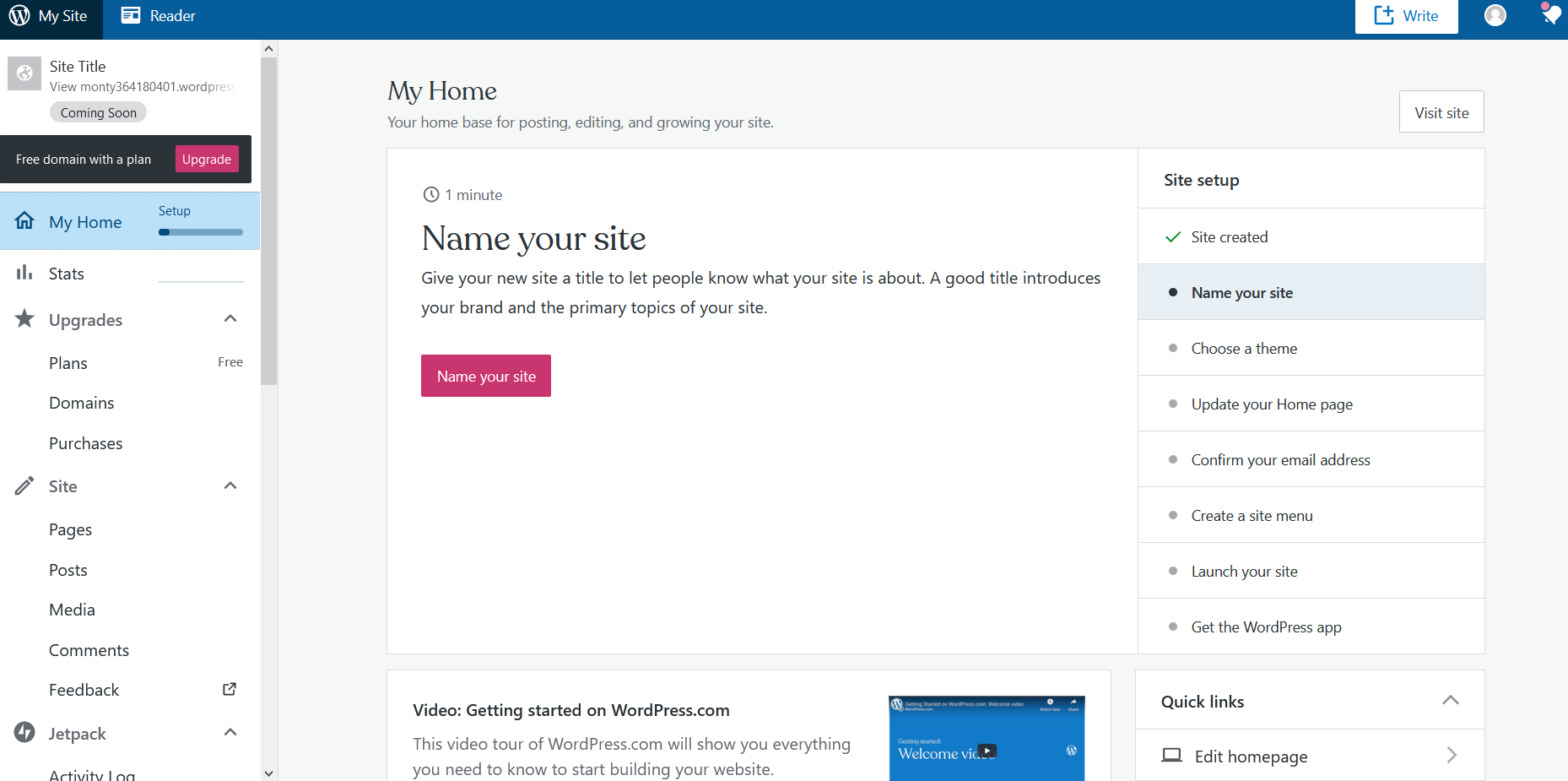Click the Coming Soon badge
Screen dimensions: 1568x781
[98, 112]
